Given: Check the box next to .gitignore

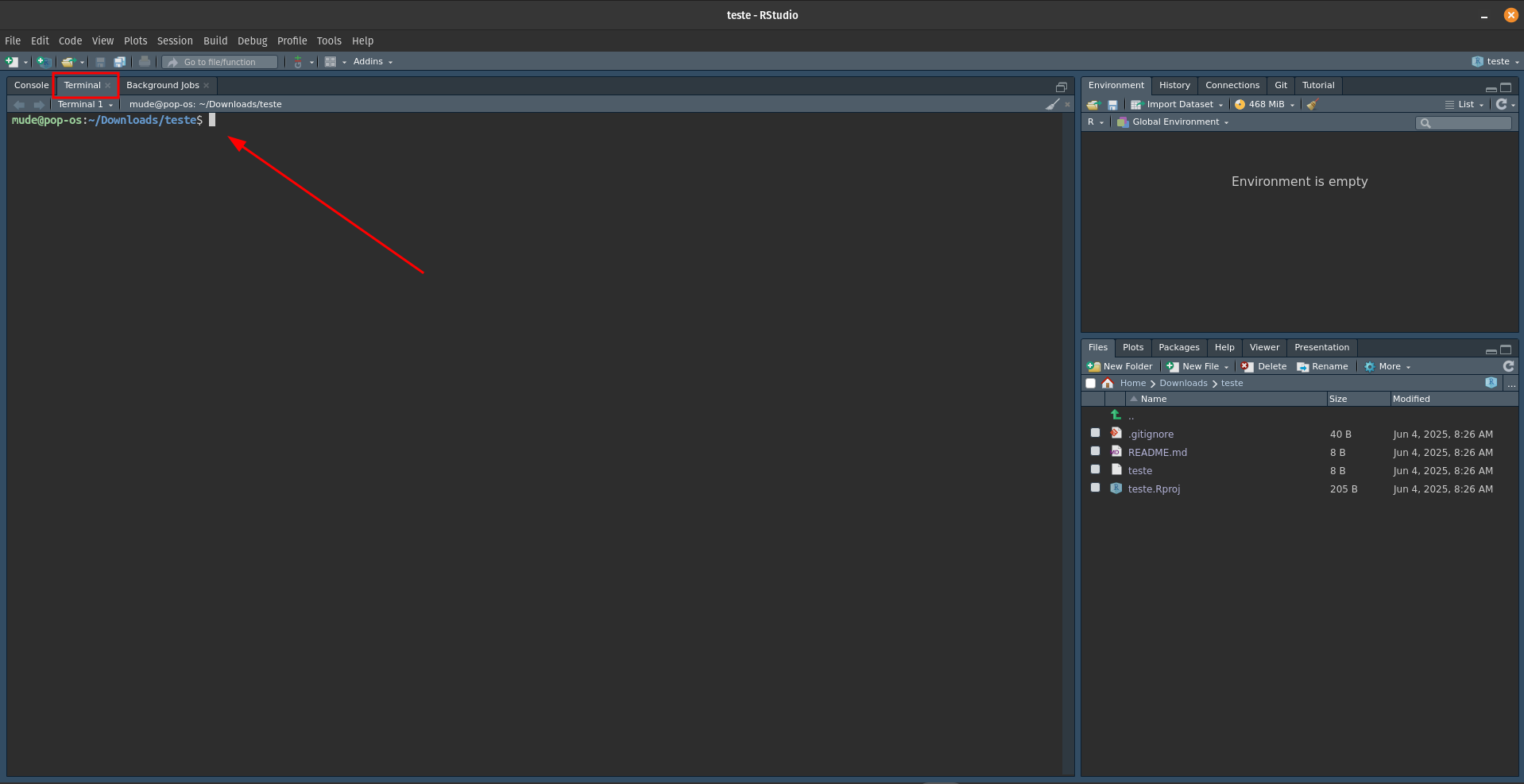Looking at the screenshot, I should pos(1095,434).
